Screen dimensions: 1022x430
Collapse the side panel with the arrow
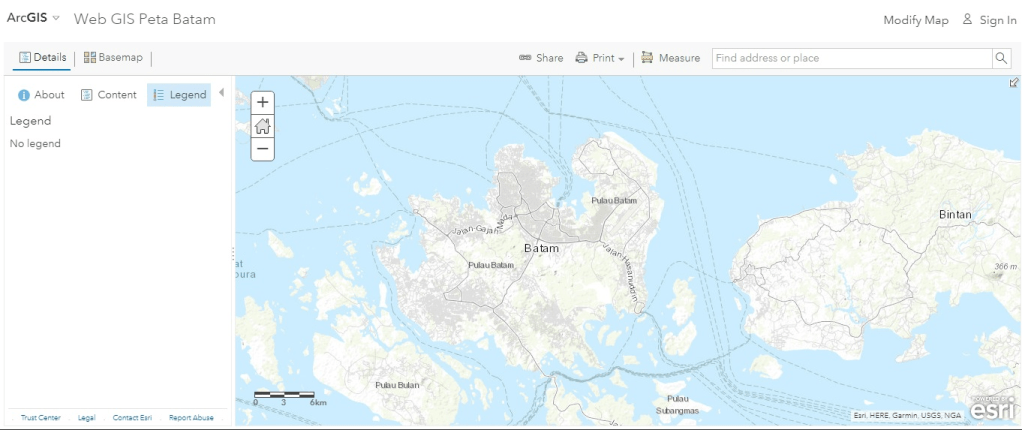221,93
